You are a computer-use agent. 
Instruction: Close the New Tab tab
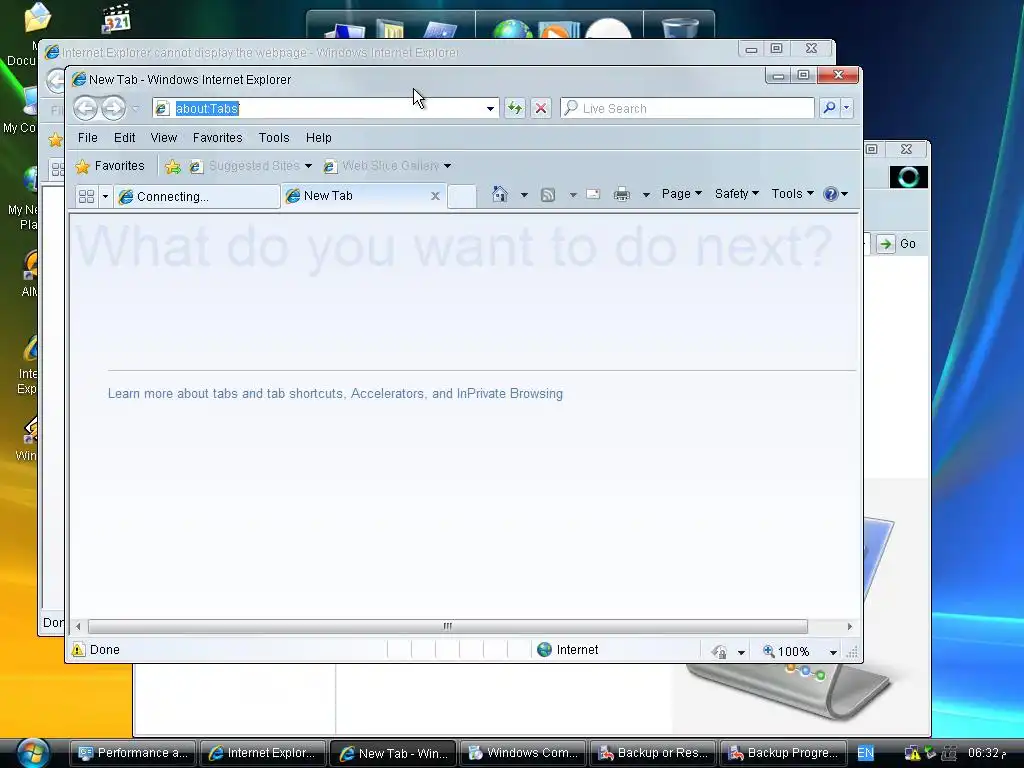pos(435,196)
